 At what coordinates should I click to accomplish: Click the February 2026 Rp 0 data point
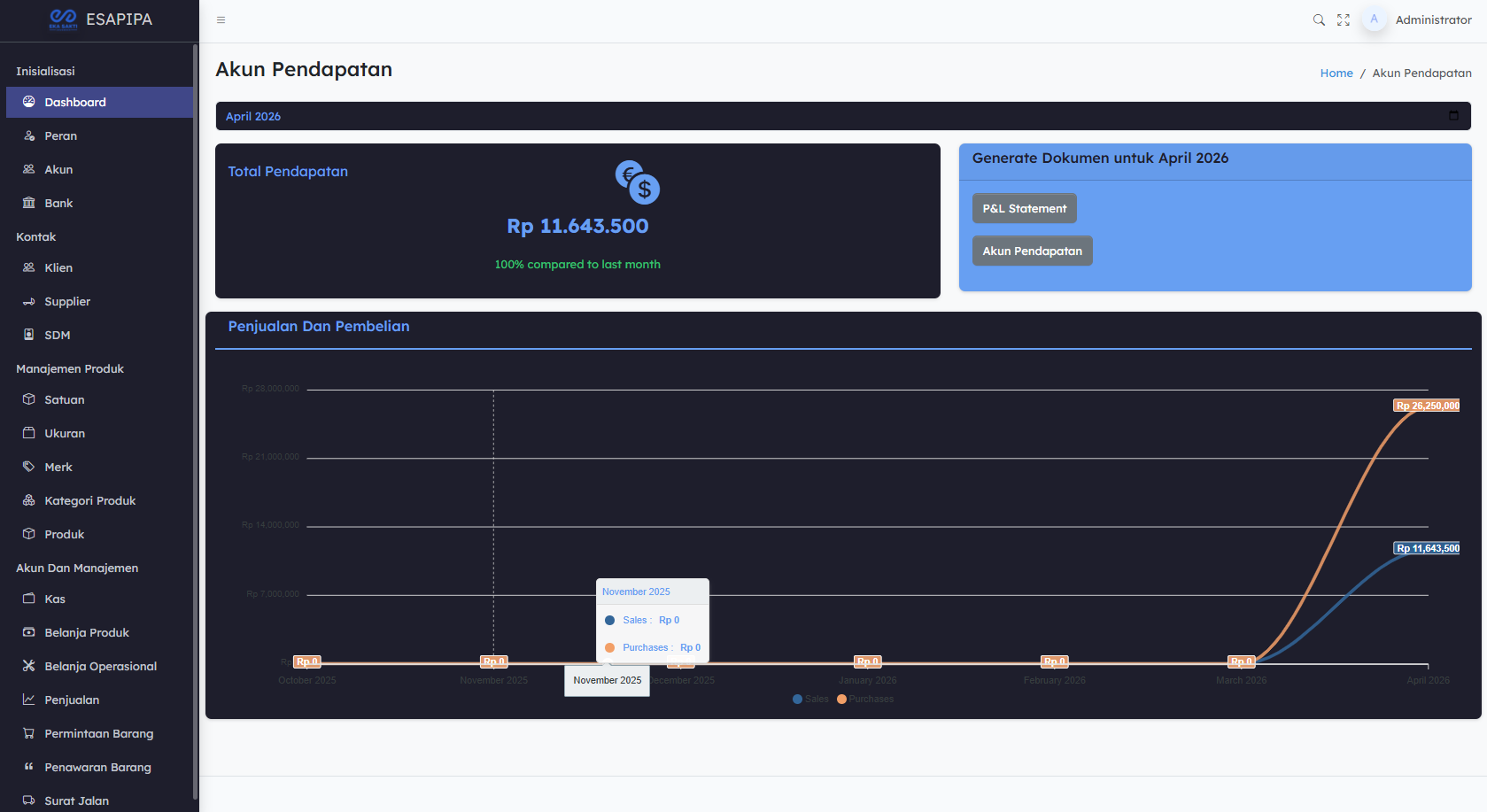point(1054,661)
